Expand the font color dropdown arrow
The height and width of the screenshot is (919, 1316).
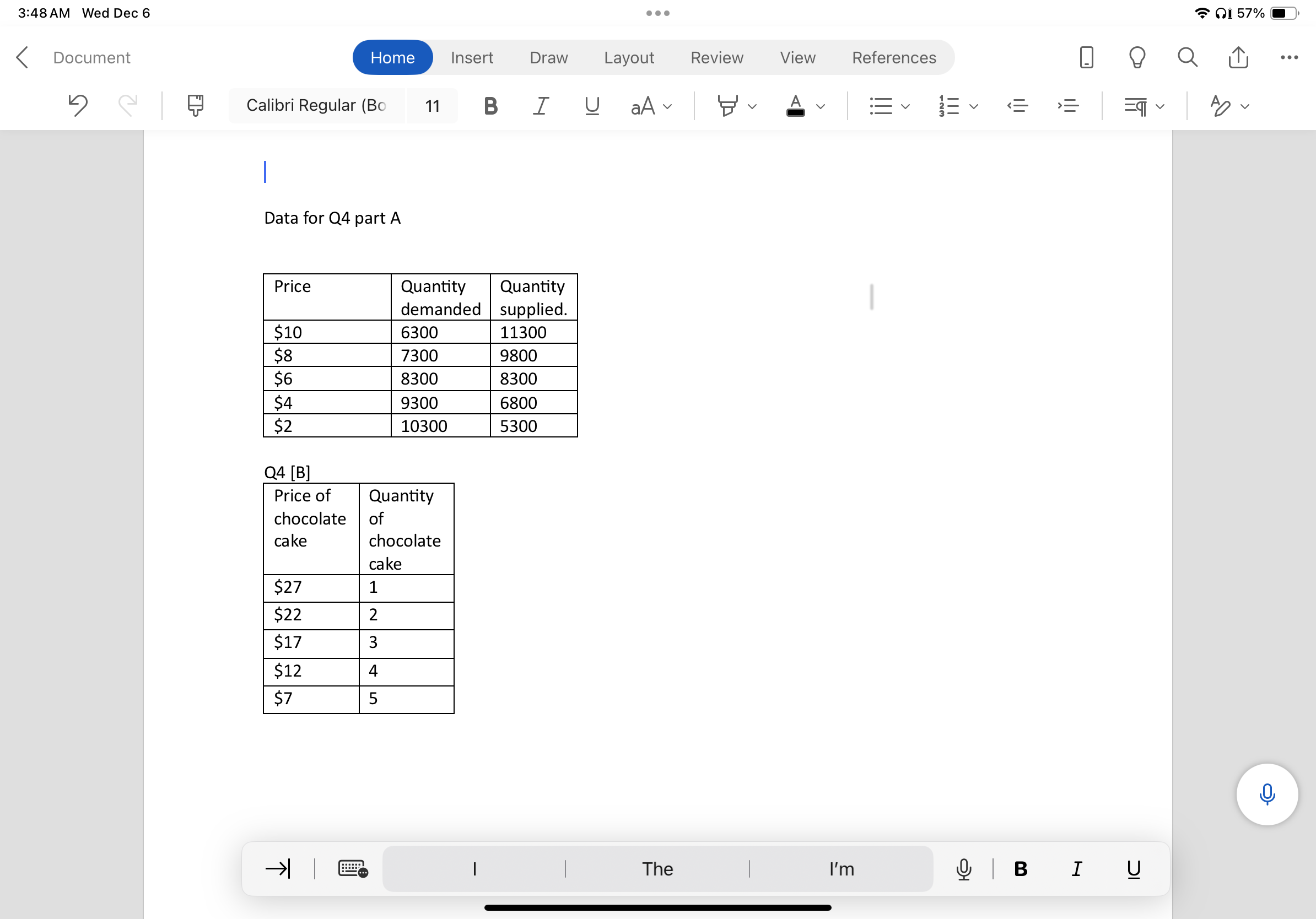[821, 106]
